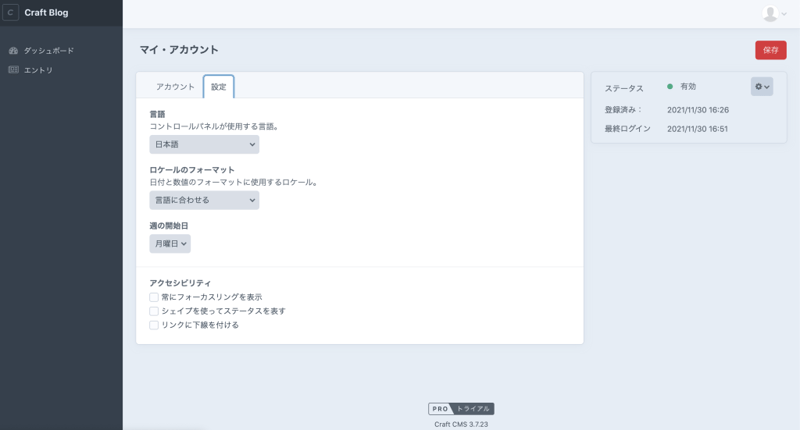Enable 常にフォーカスリングを表示 checkbox
The image size is (800, 430).
(154, 297)
